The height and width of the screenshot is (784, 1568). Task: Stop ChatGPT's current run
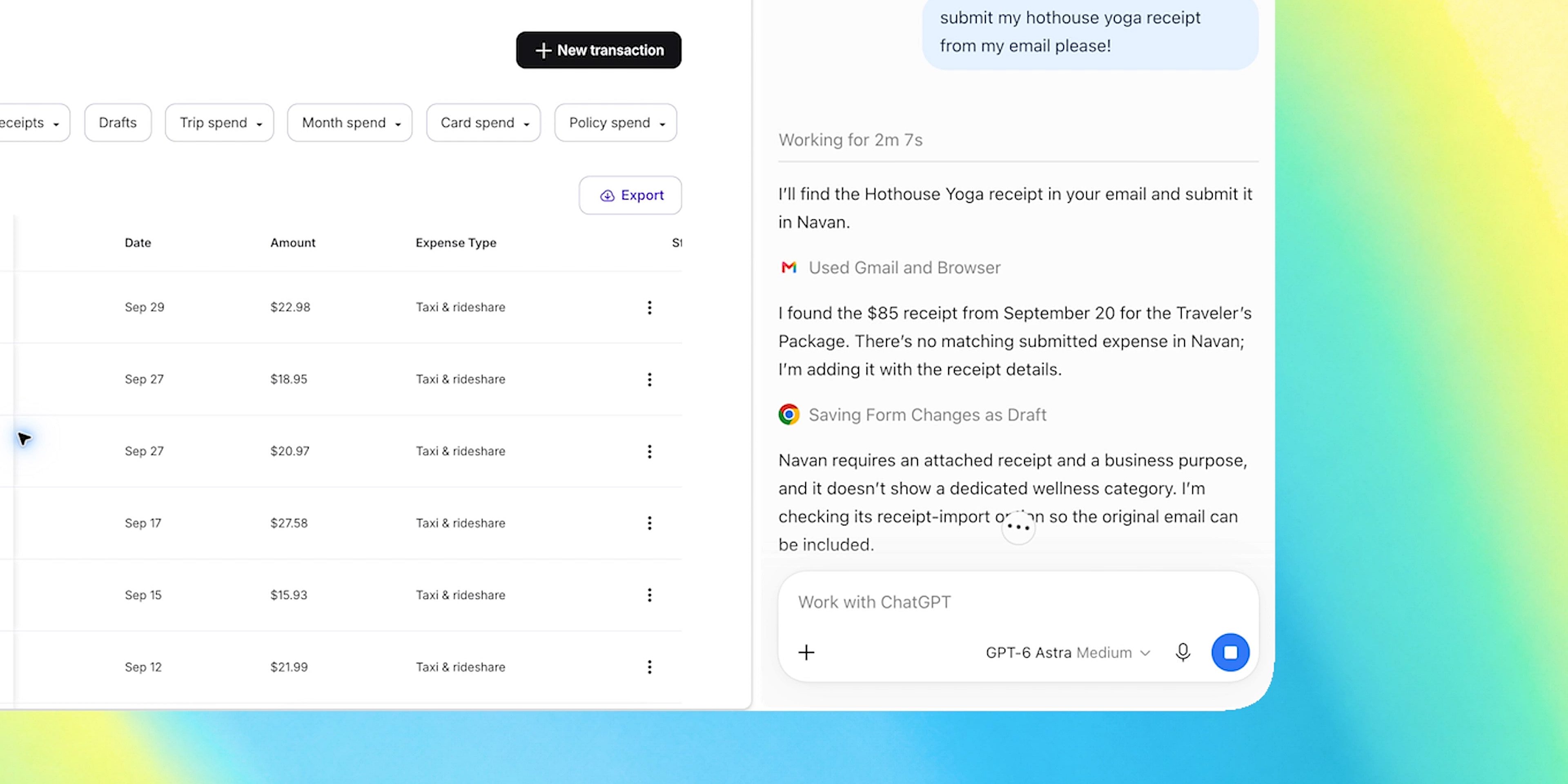click(1230, 653)
